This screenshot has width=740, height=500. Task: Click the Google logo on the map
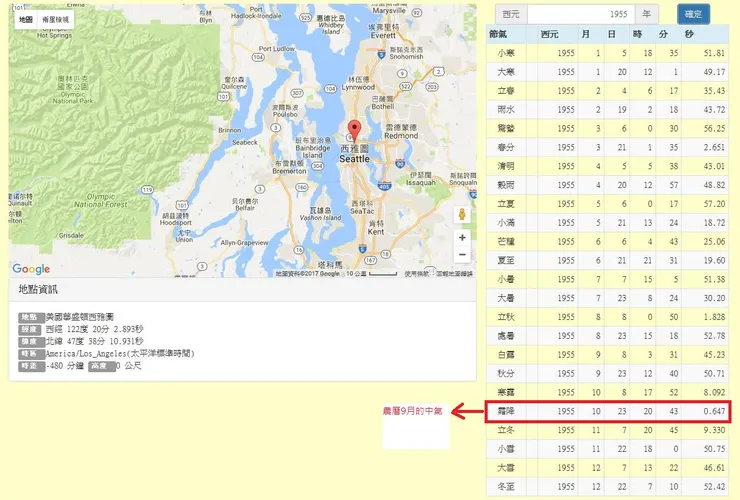pyautogui.click(x=31, y=269)
